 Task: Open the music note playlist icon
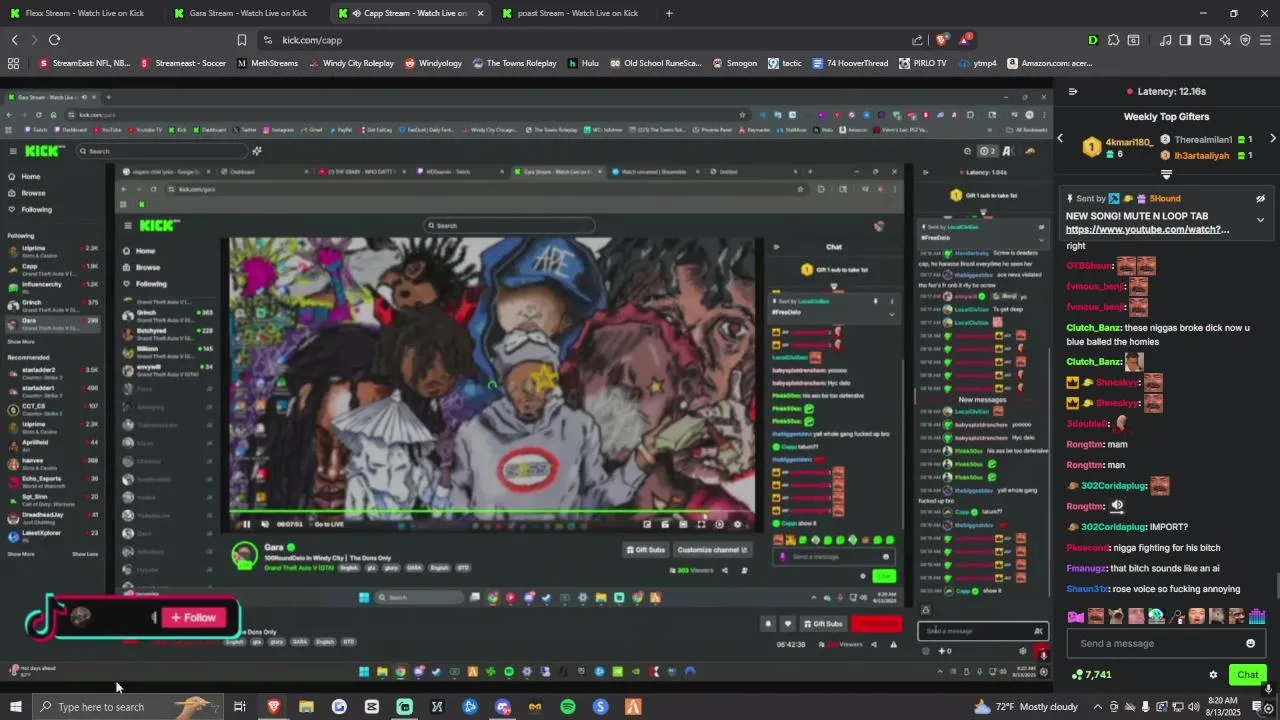(1166, 40)
